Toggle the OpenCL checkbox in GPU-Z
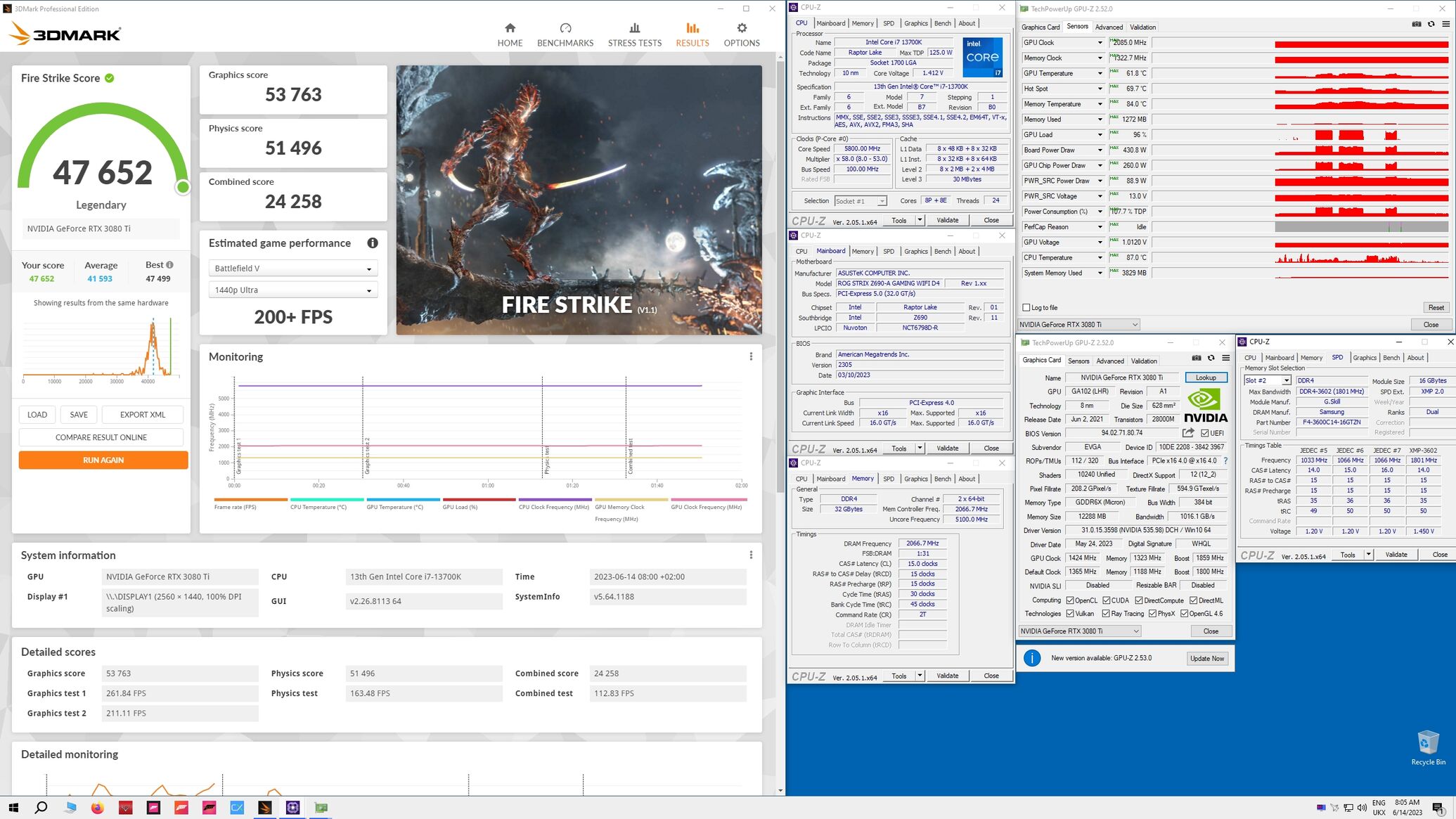Image resolution: width=1456 pixels, height=819 pixels. 1070,600
